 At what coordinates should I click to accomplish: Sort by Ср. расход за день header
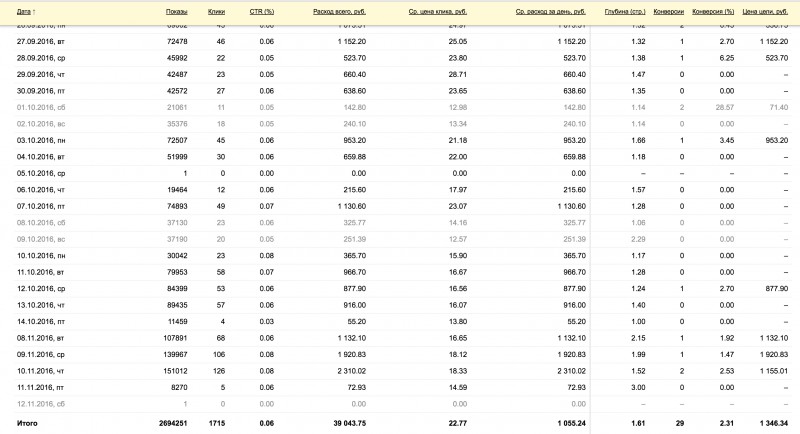[550, 9]
